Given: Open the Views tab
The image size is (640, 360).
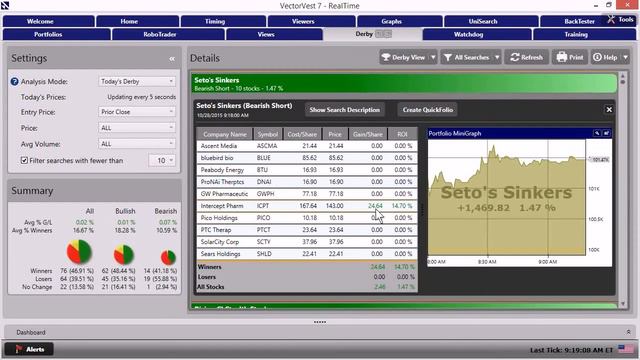Looking at the screenshot, I should [274, 34].
